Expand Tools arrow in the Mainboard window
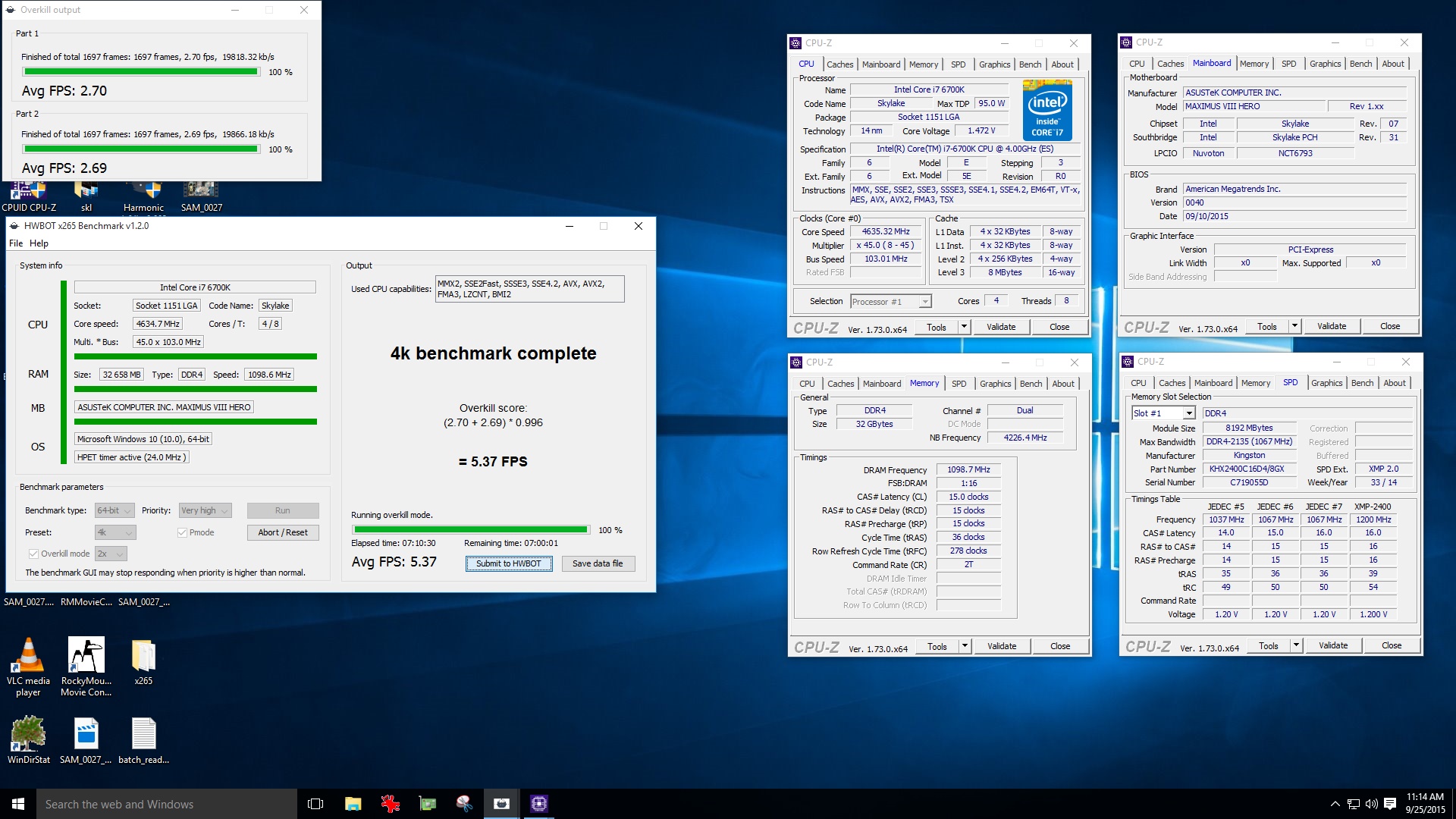The width and height of the screenshot is (1456, 819). [x=1294, y=326]
